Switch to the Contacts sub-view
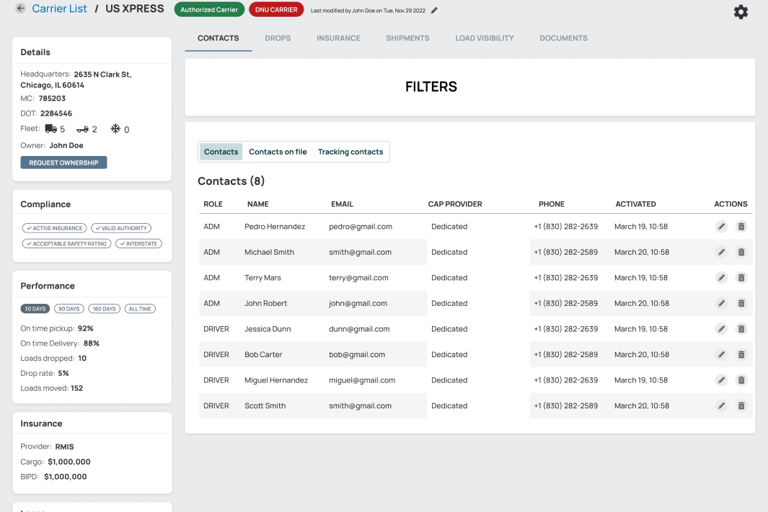The image size is (768, 512). tap(221, 152)
